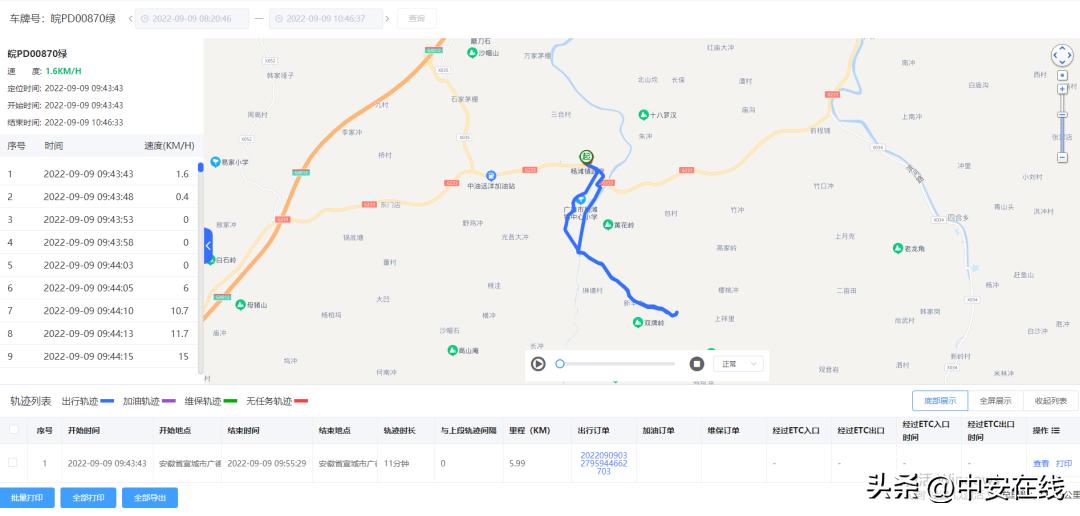Image resolution: width=1080 pixels, height=516 pixels.
Task: Click the map zoom in plus button
Action: (1062, 88)
